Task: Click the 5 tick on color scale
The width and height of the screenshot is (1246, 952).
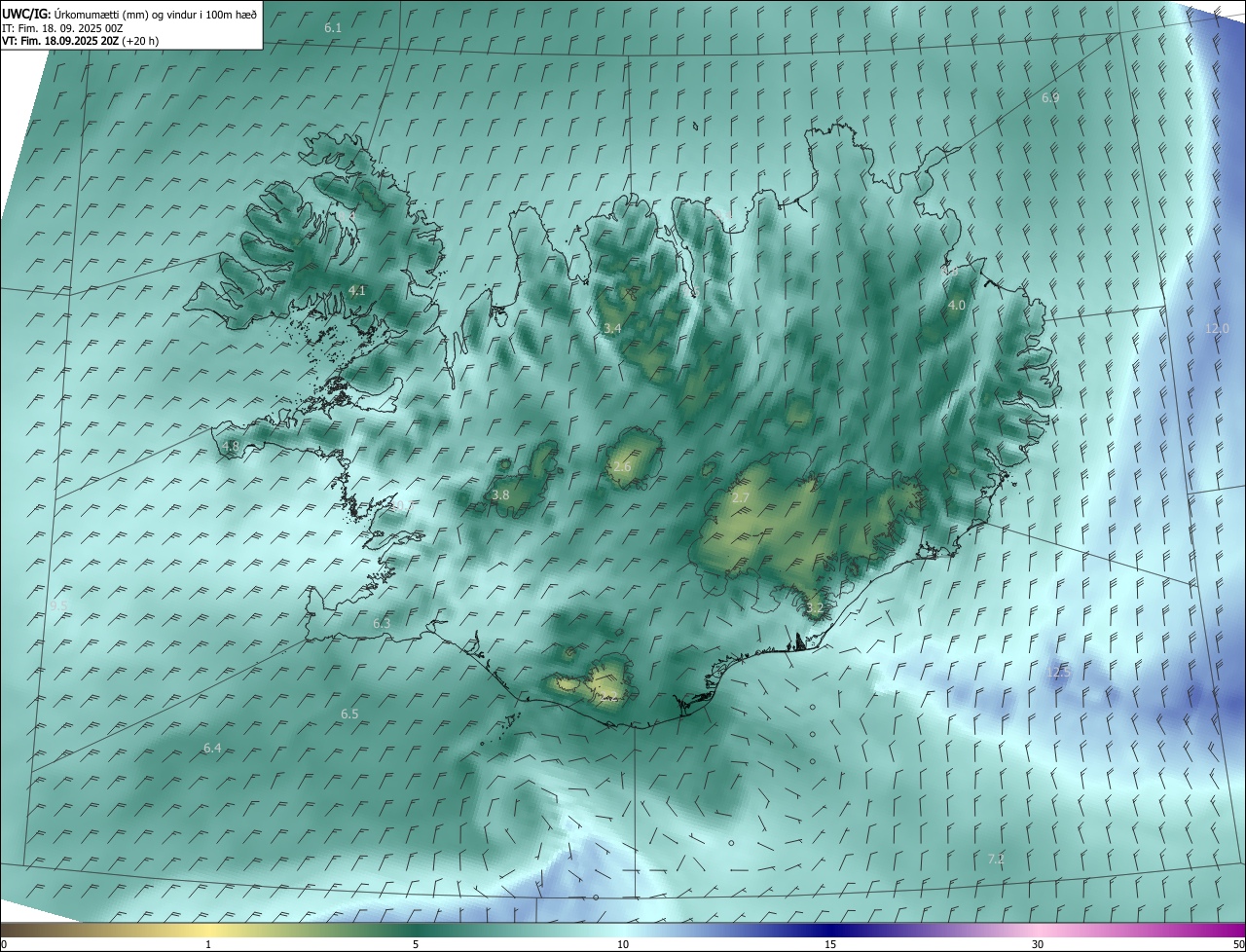Action: pos(416,945)
